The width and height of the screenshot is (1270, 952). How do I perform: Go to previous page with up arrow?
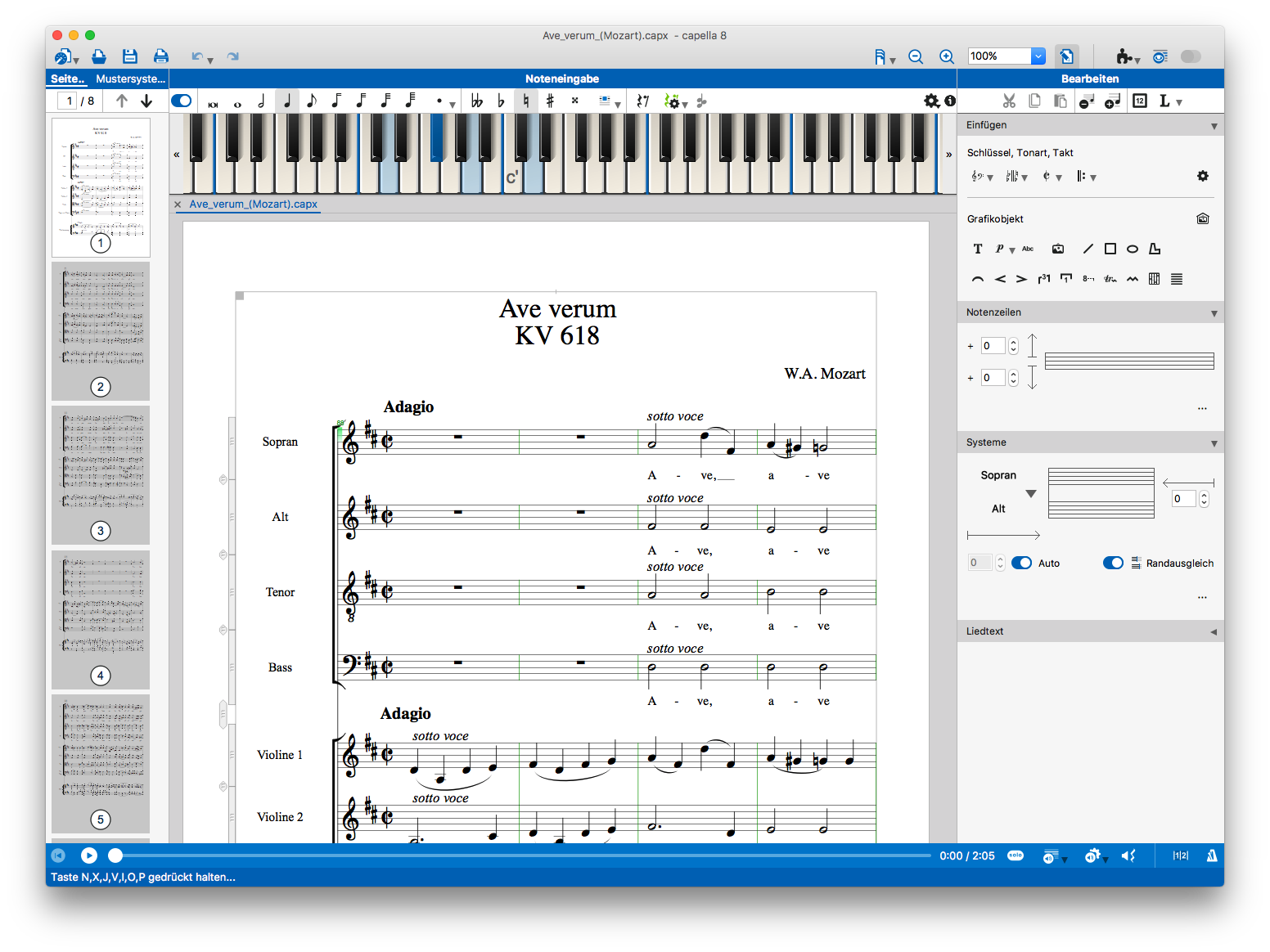(122, 101)
